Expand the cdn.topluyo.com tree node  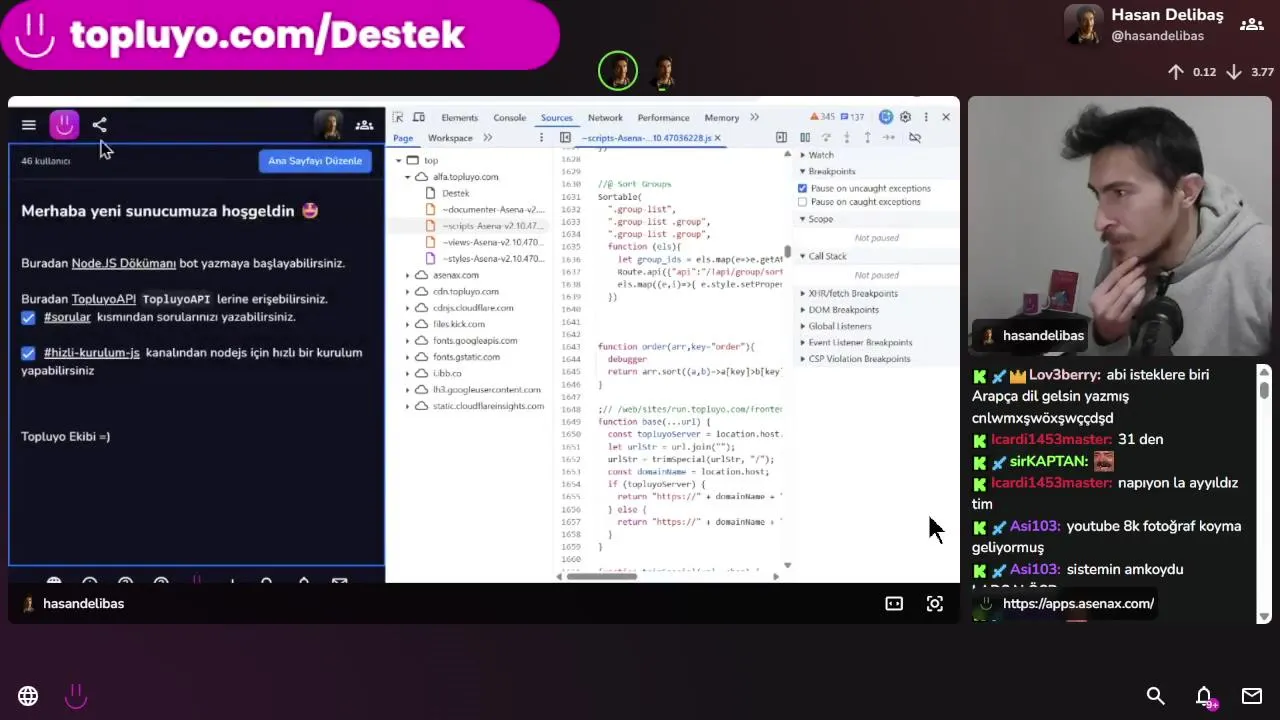pos(408,291)
